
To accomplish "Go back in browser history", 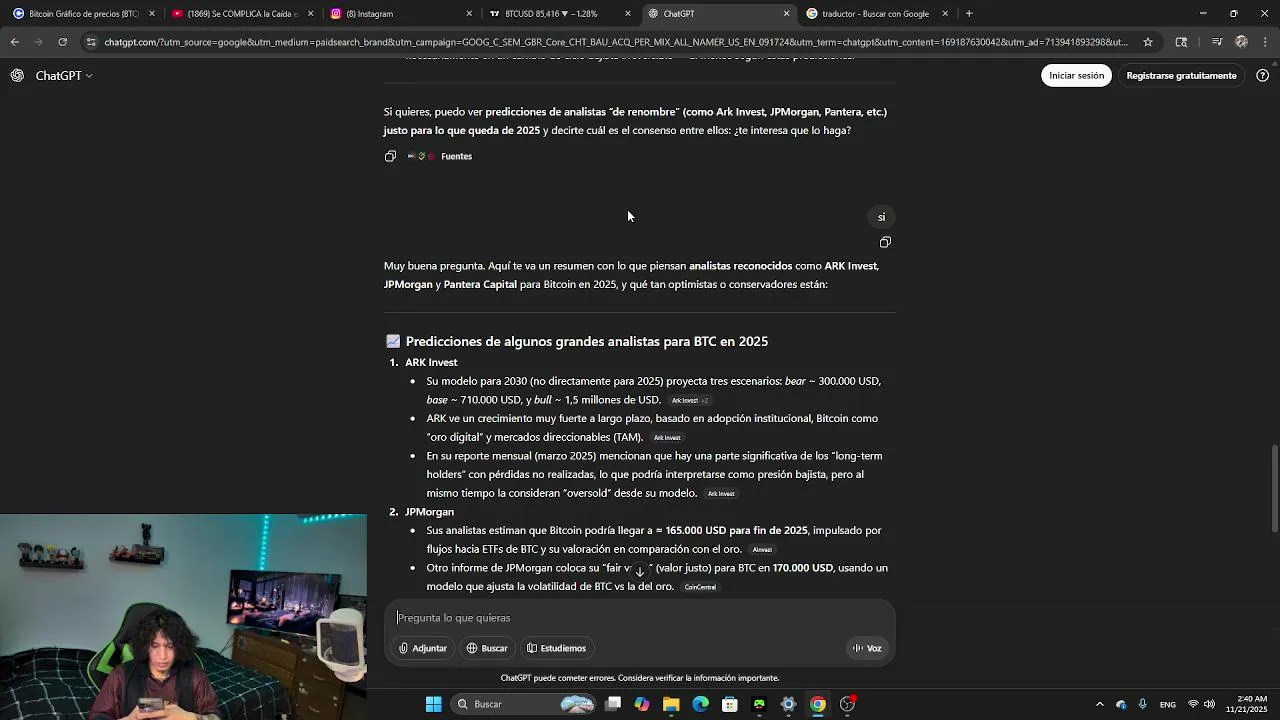I will pyautogui.click(x=14, y=42).
